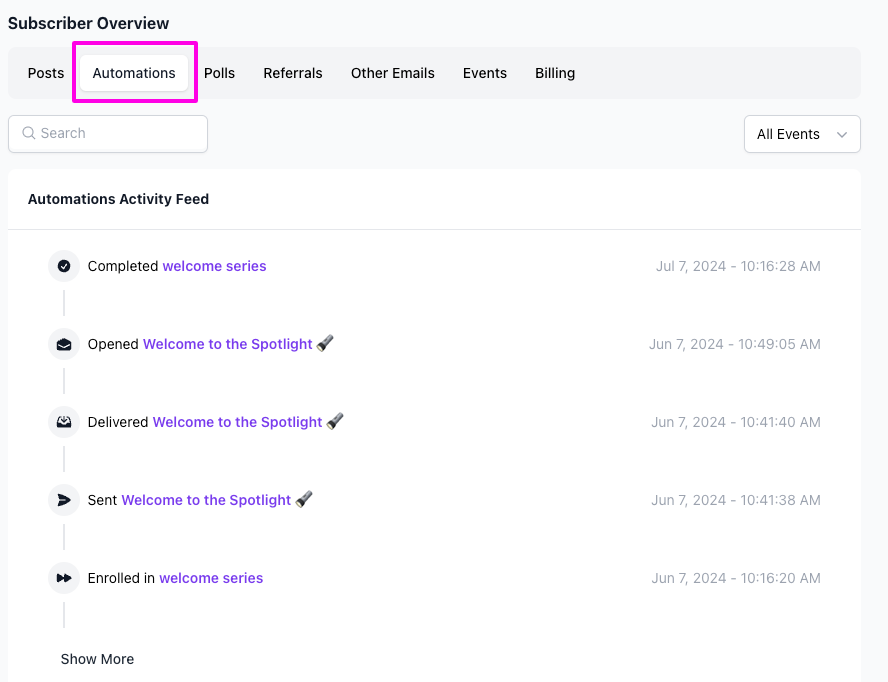Open the All Events dropdown
888x682 pixels.
tap(801, 134)
